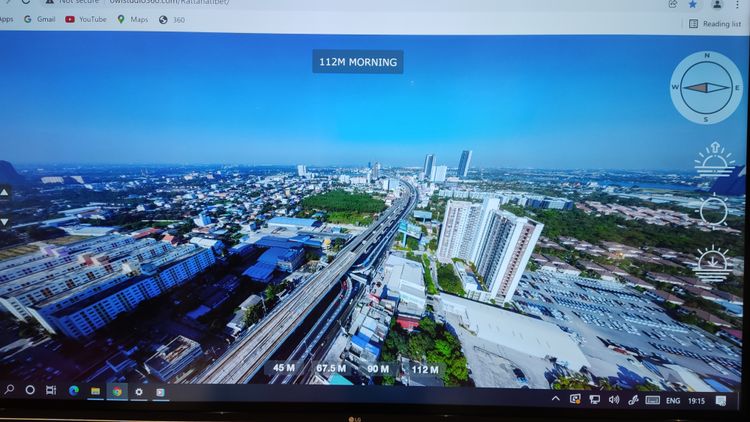Open Task View on taskbar

tap(51, 390)
